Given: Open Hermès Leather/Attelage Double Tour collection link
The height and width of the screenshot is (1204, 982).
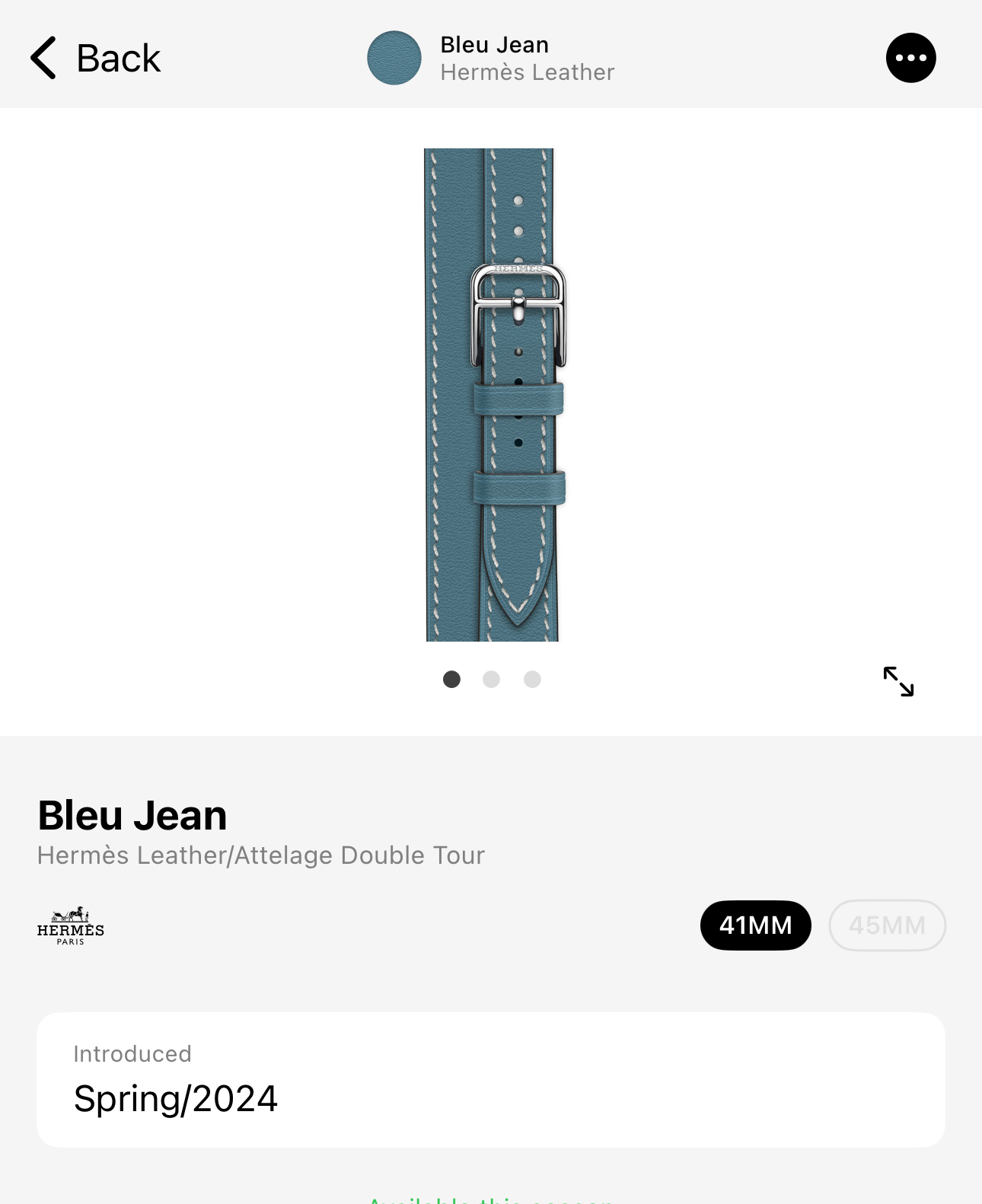Looking at the screenshot, I should point(261,855).
